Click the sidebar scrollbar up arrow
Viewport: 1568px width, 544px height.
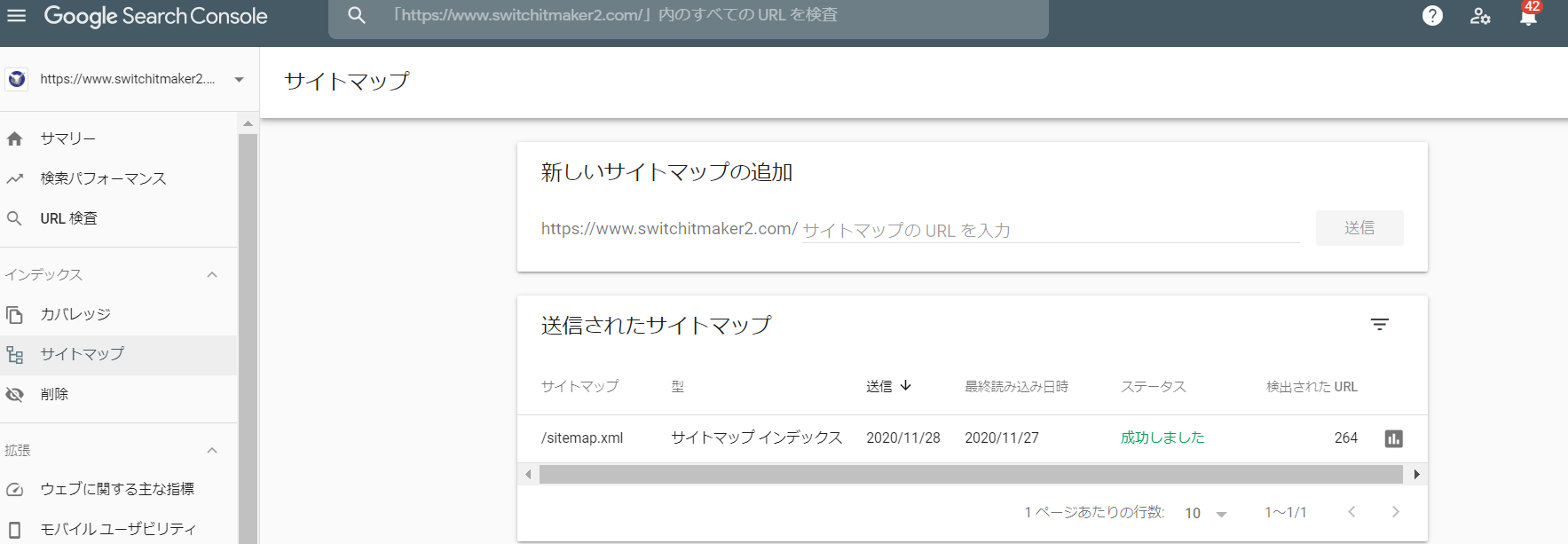click(248, 123)
